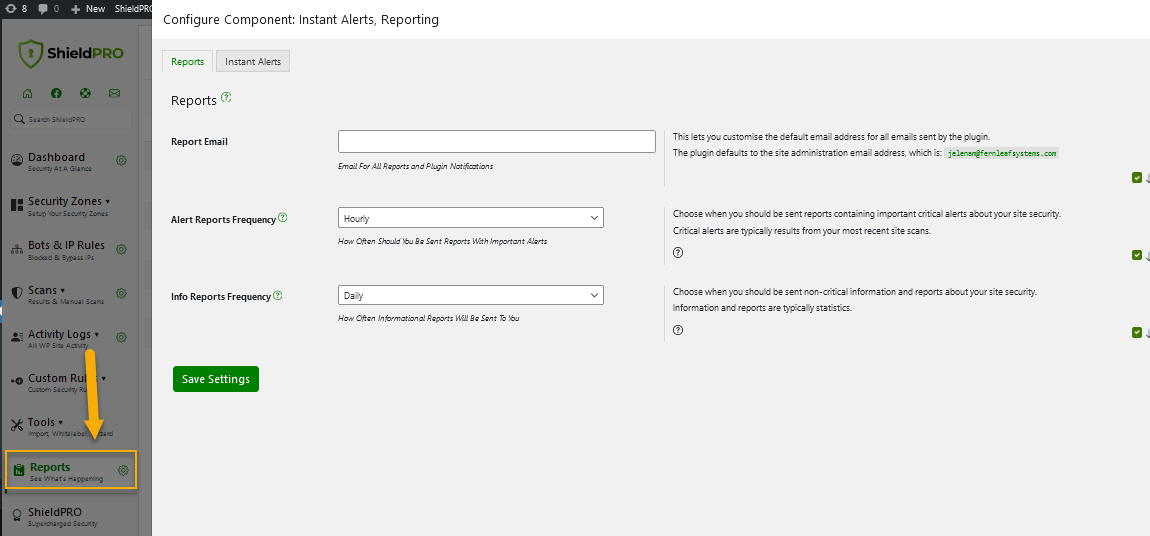Open Reports item in sidebar
Screen dimensions: 1150x536
pos(70,471)
